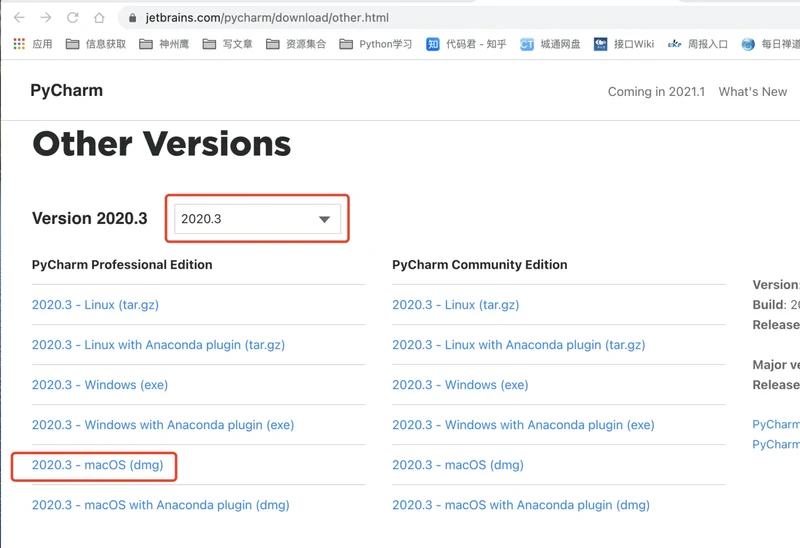
Task: Open the Python学习 bookmark folder
Action: pos(376,44)
